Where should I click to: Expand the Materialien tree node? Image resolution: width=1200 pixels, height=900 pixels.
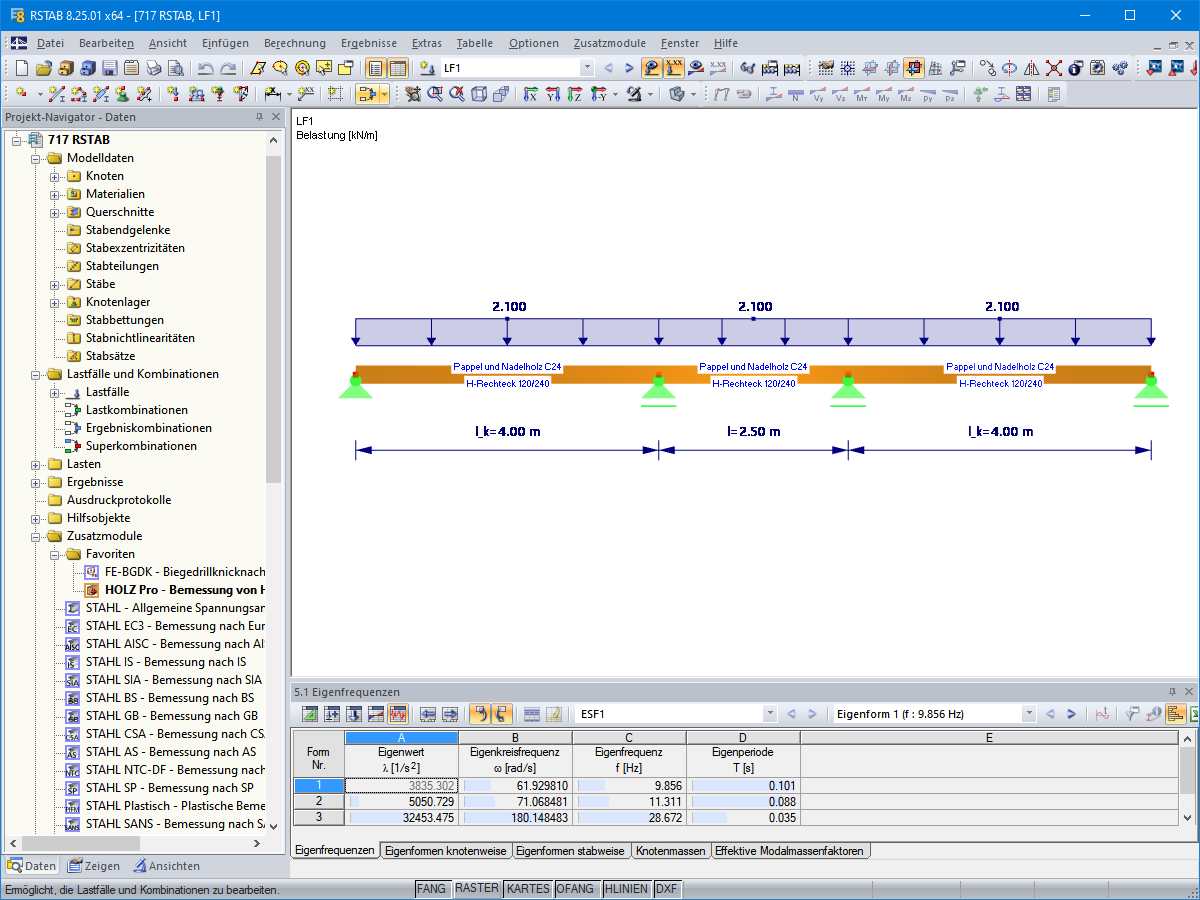pos(55,194)
